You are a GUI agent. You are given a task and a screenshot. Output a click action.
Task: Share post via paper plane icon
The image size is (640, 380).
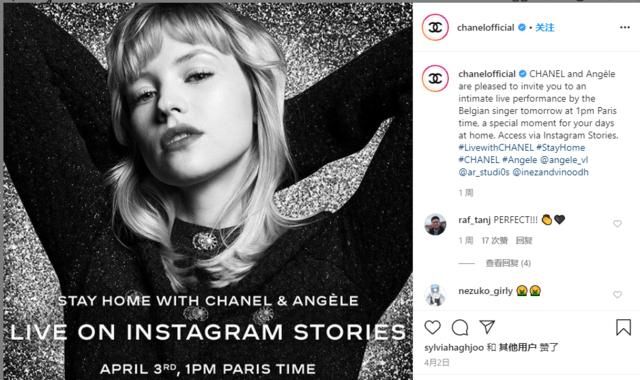pos(487,327)
